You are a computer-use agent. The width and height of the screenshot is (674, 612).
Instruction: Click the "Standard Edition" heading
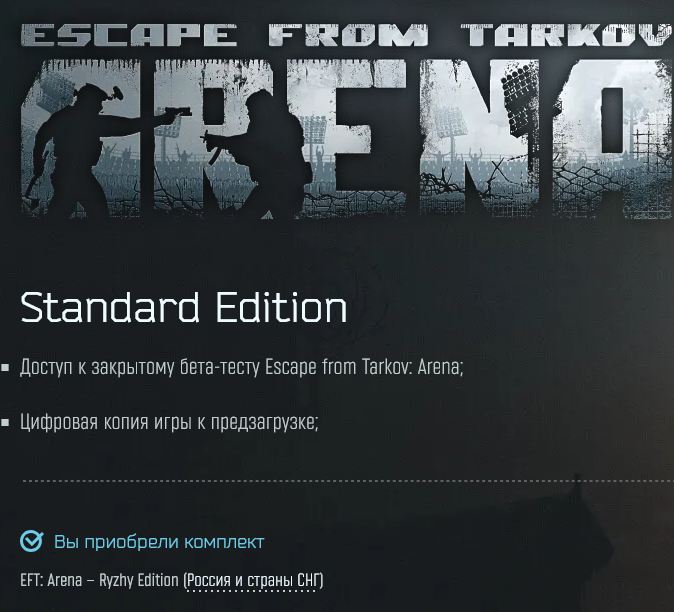[x=184, y=307]
